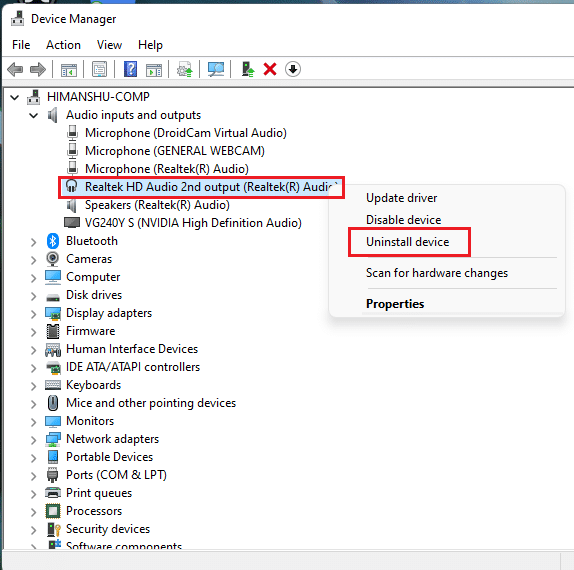Click the Keyboards category icon
This screenshot has height=570, width=574.
pos(53,385)
